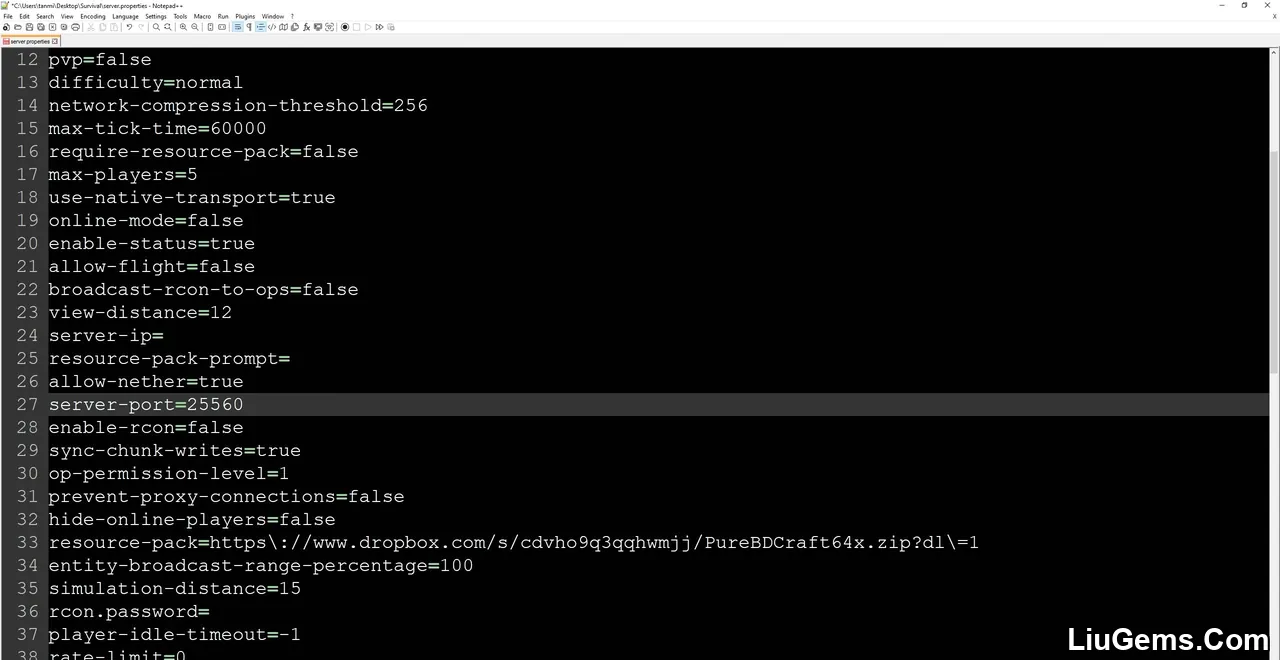This screenshot has height=660, width=1280.
Task: Select the server.properties tab
Action: (x=29, y=41)
